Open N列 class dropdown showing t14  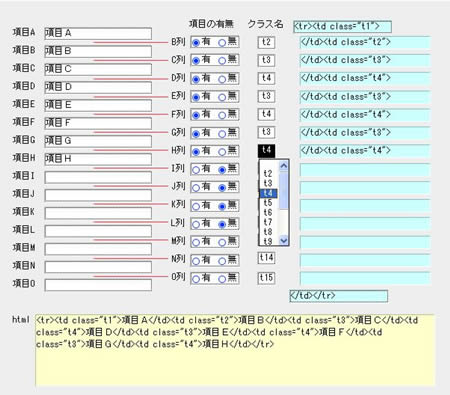point(266,258)
